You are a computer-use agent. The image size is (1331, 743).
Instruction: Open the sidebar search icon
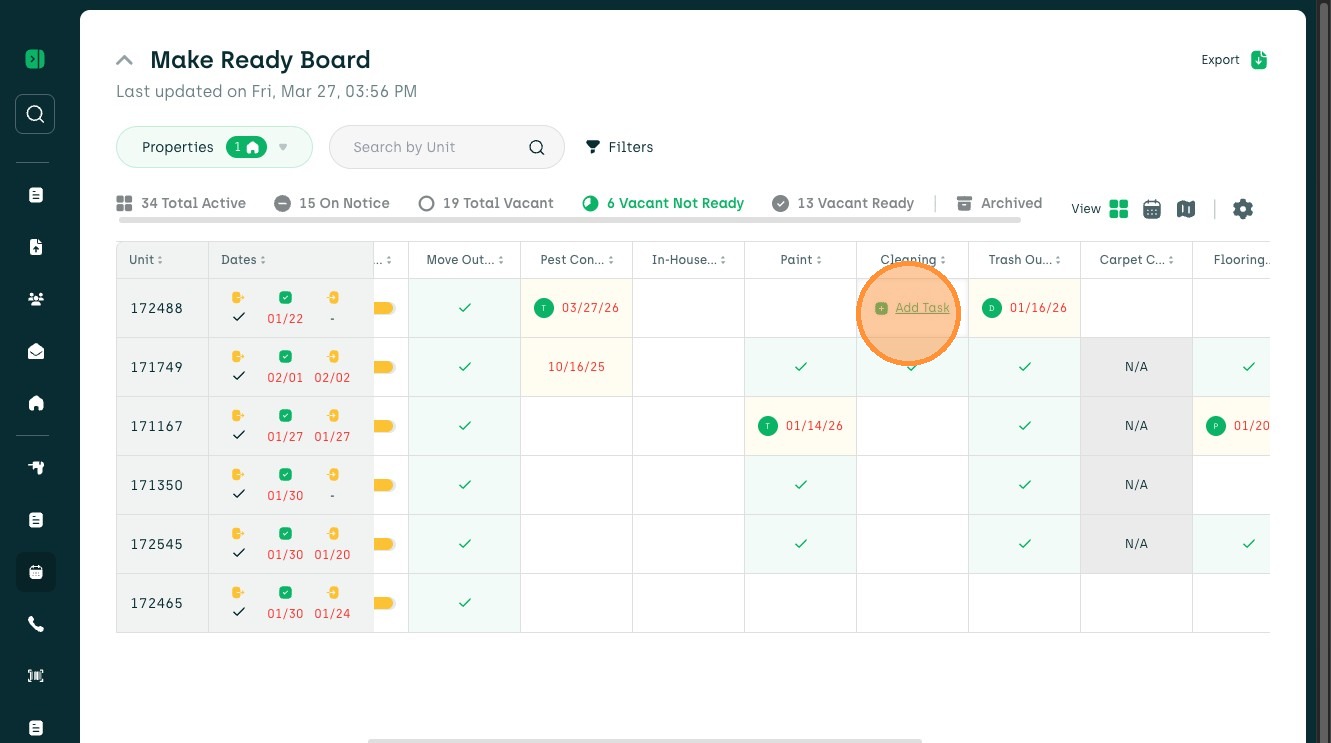(x=35, y=114)
